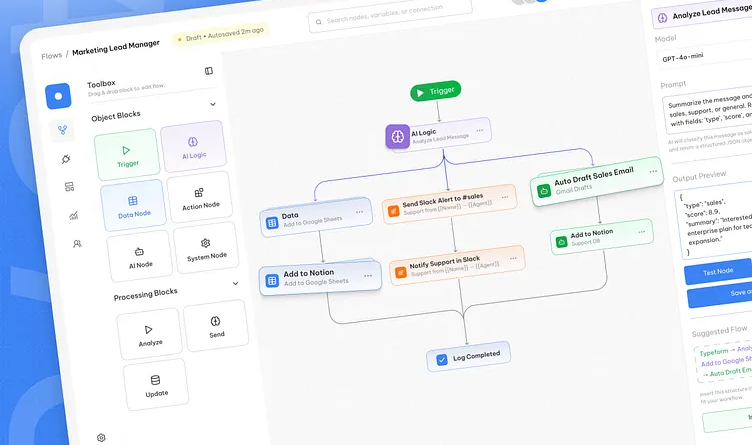This screenshot has width=752, height=445.
Task: Click the green icon on Auto Draft Sales Email node
Action: coord(544,191)
